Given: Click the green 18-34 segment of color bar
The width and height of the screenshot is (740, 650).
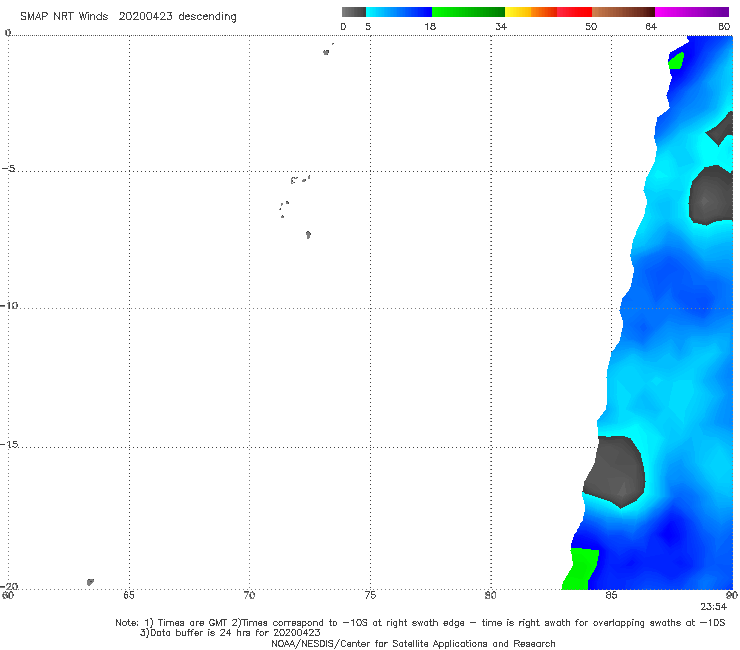Looking at the screenshot, I should 468,12.
